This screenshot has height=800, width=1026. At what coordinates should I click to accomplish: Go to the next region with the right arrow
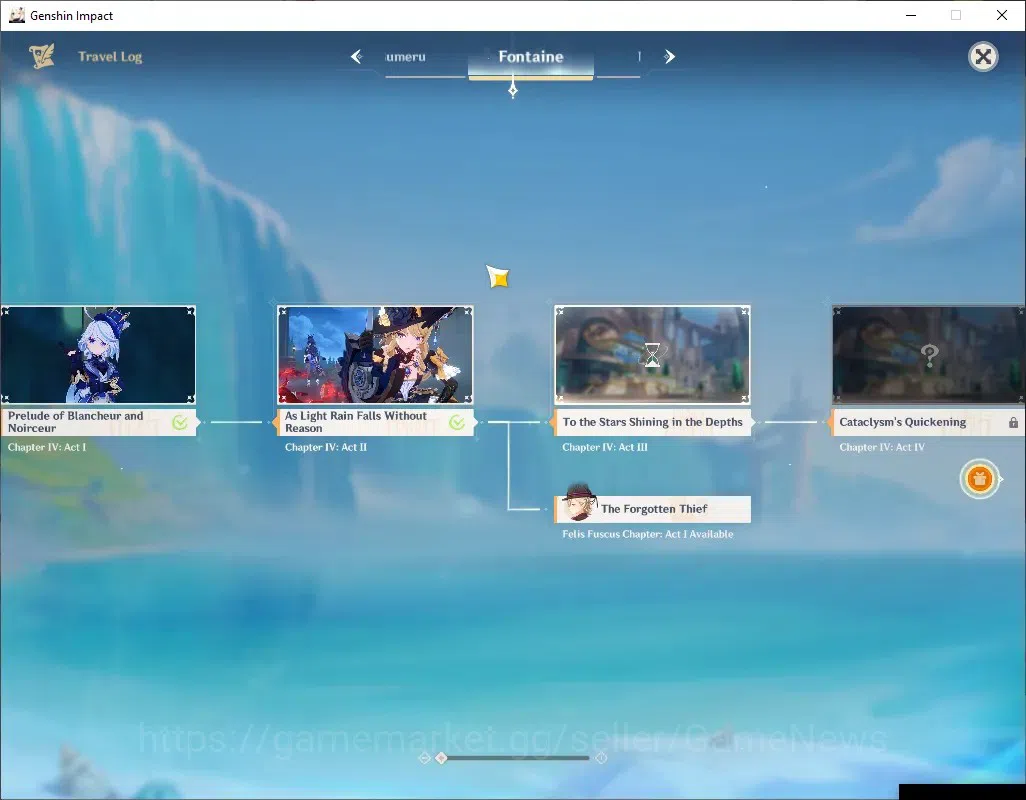[x=669, y=56]
